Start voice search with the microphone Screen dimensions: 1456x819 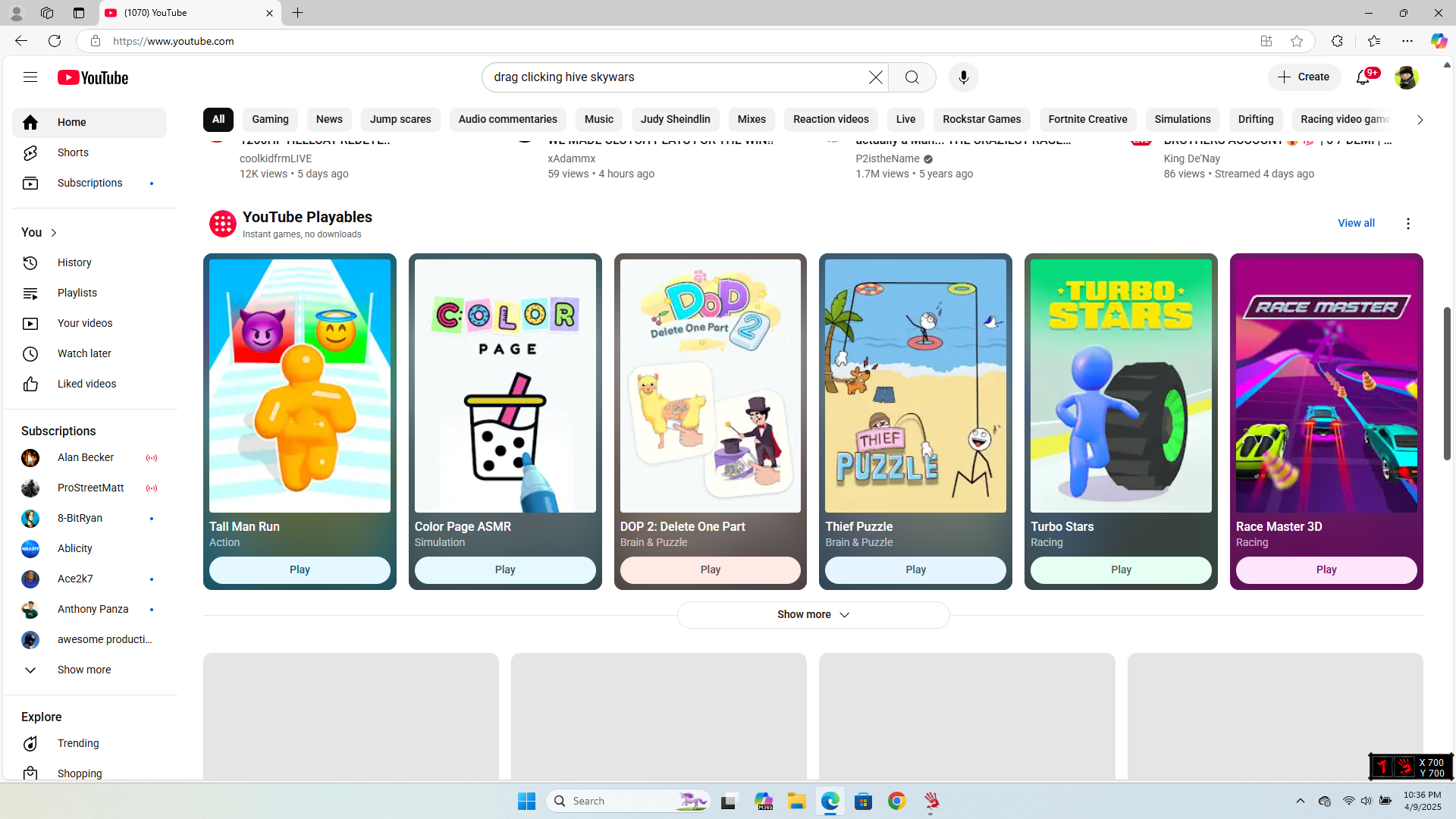[963, 77]
